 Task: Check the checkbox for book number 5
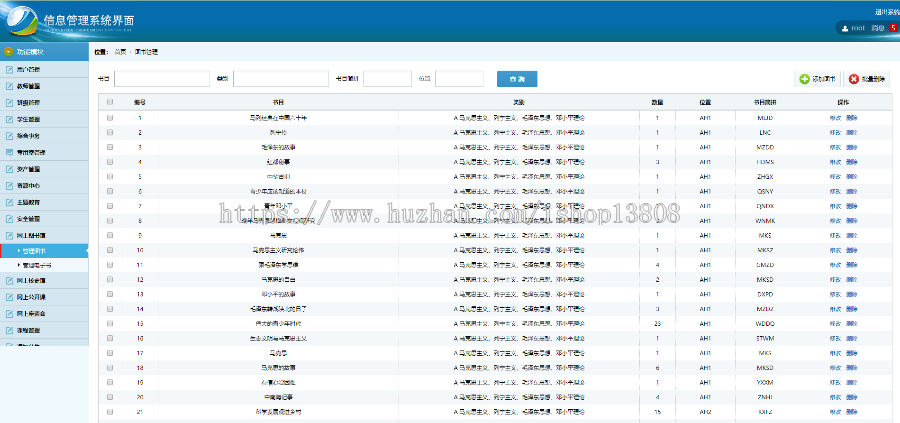pos(110,176)
